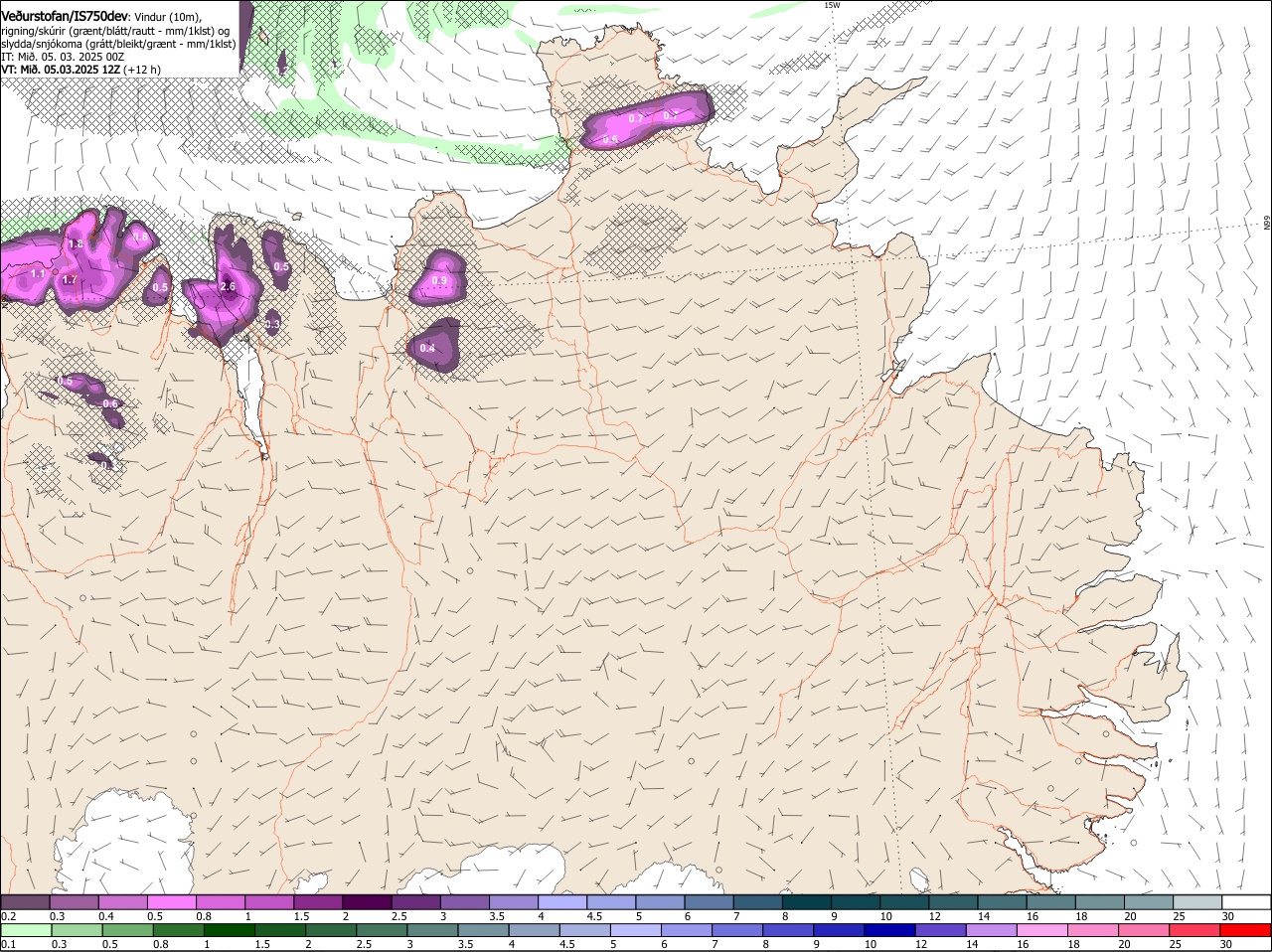
Task: Select the rain legend swatch between 2 and 2.5
Action: click(331, 930)
